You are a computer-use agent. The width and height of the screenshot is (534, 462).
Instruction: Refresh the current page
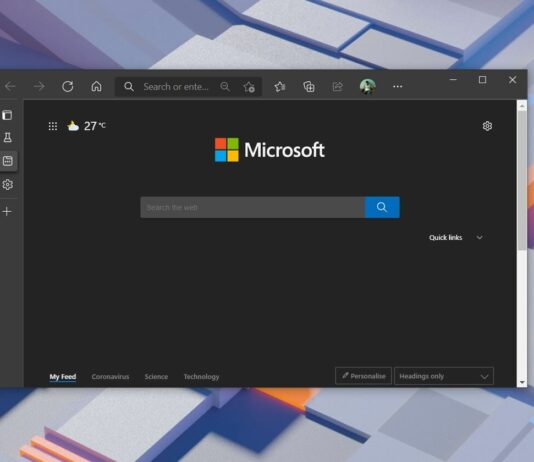click(x=68, y=86)
